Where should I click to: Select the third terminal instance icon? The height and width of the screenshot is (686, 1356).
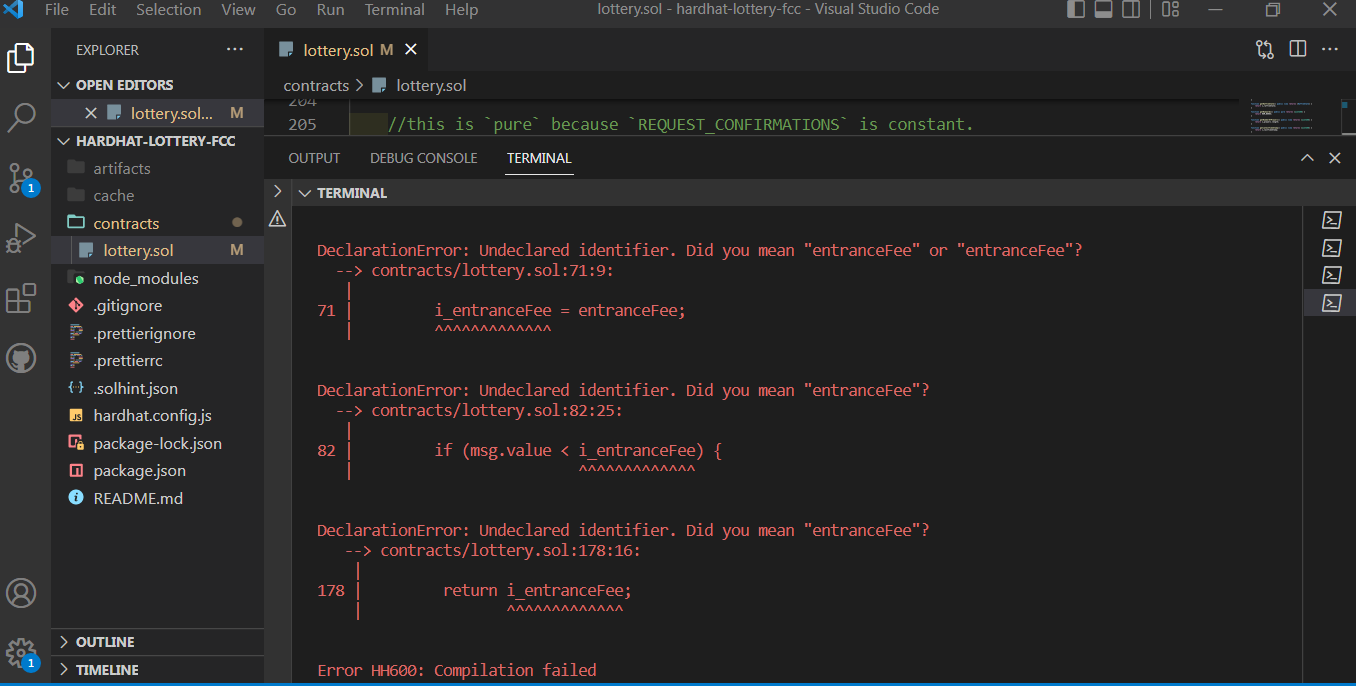(x=1331, y=274)
